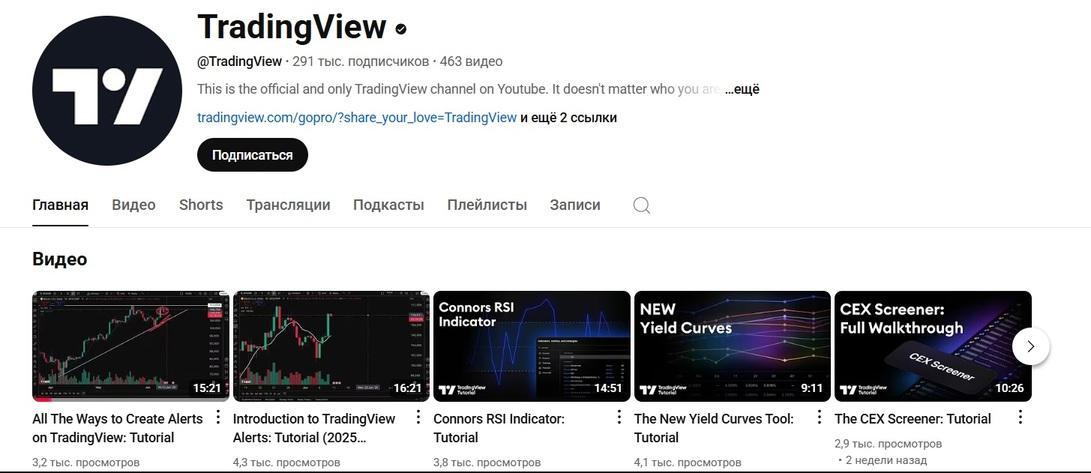This screenshot has width=1091, height=473.
Task: Play the 15:21 alerts video thumbnail
Action: click(x=130, y=346)
